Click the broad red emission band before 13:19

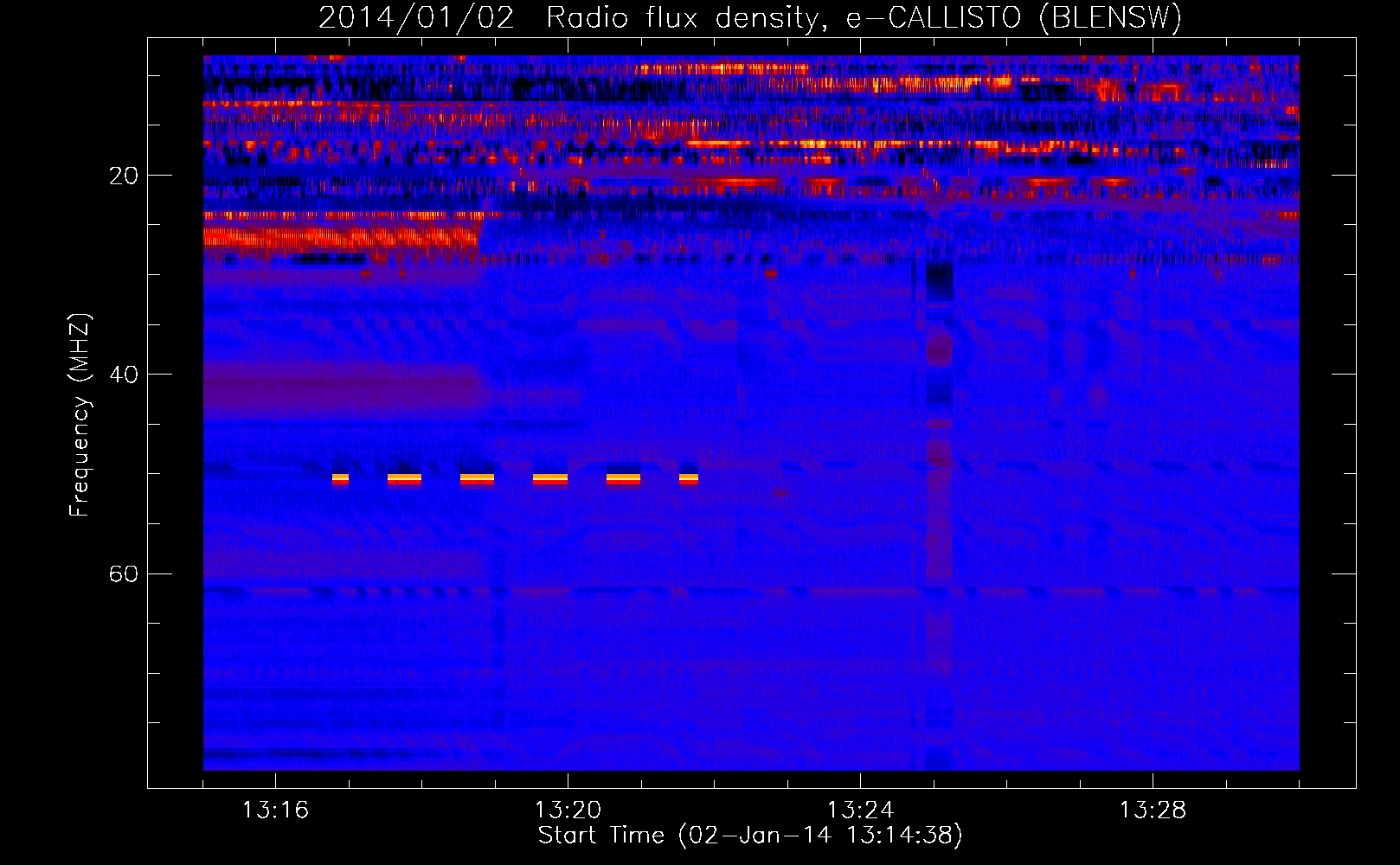pos(341,237)
